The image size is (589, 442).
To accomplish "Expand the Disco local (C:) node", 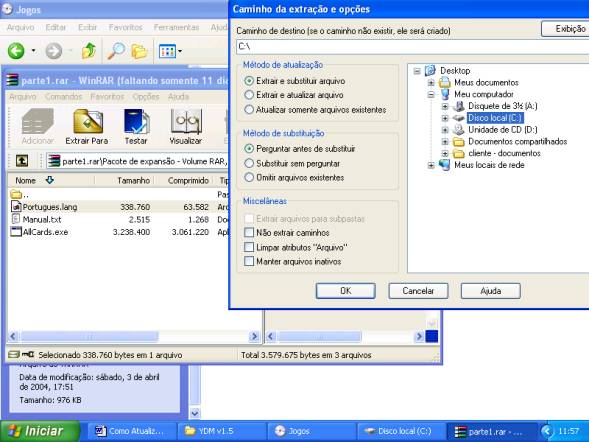I will [x=445, y=118].
